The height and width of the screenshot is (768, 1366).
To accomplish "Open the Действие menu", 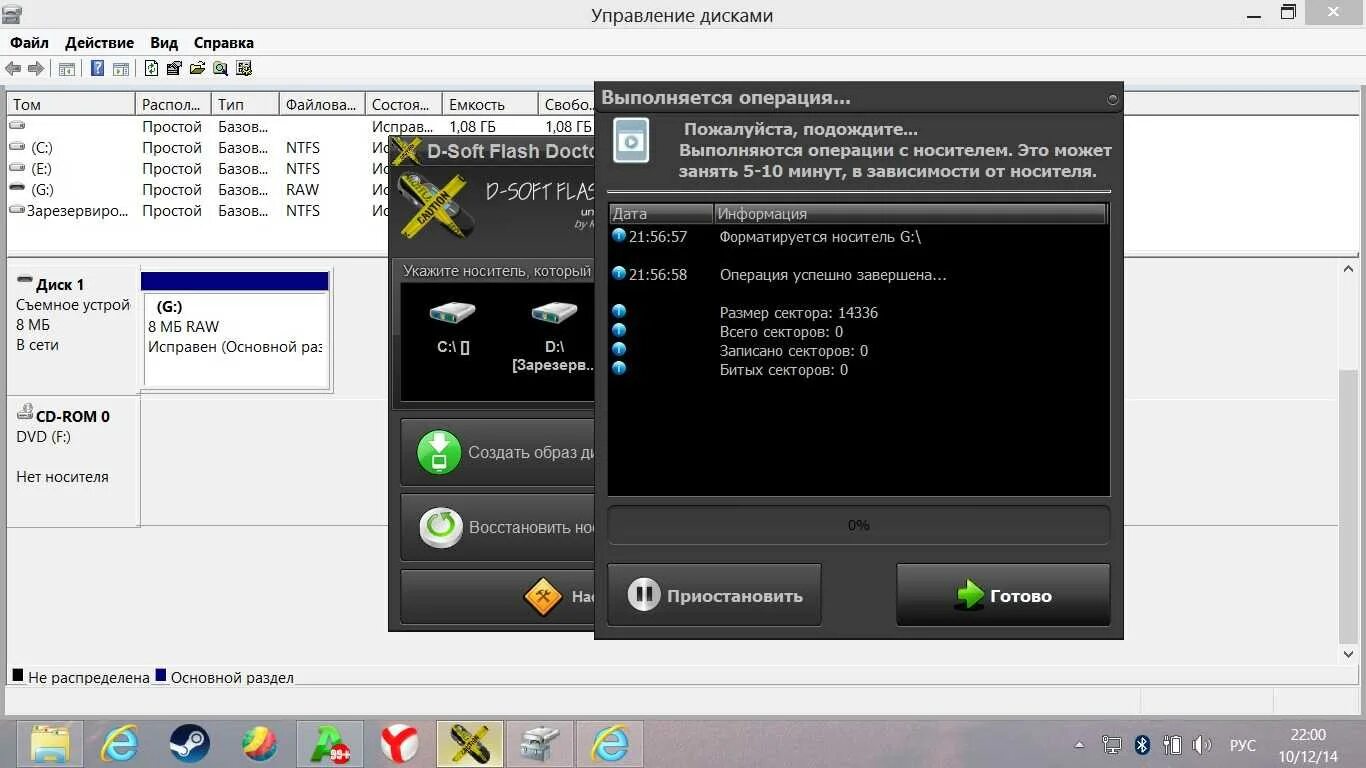I will click(99, 43).
